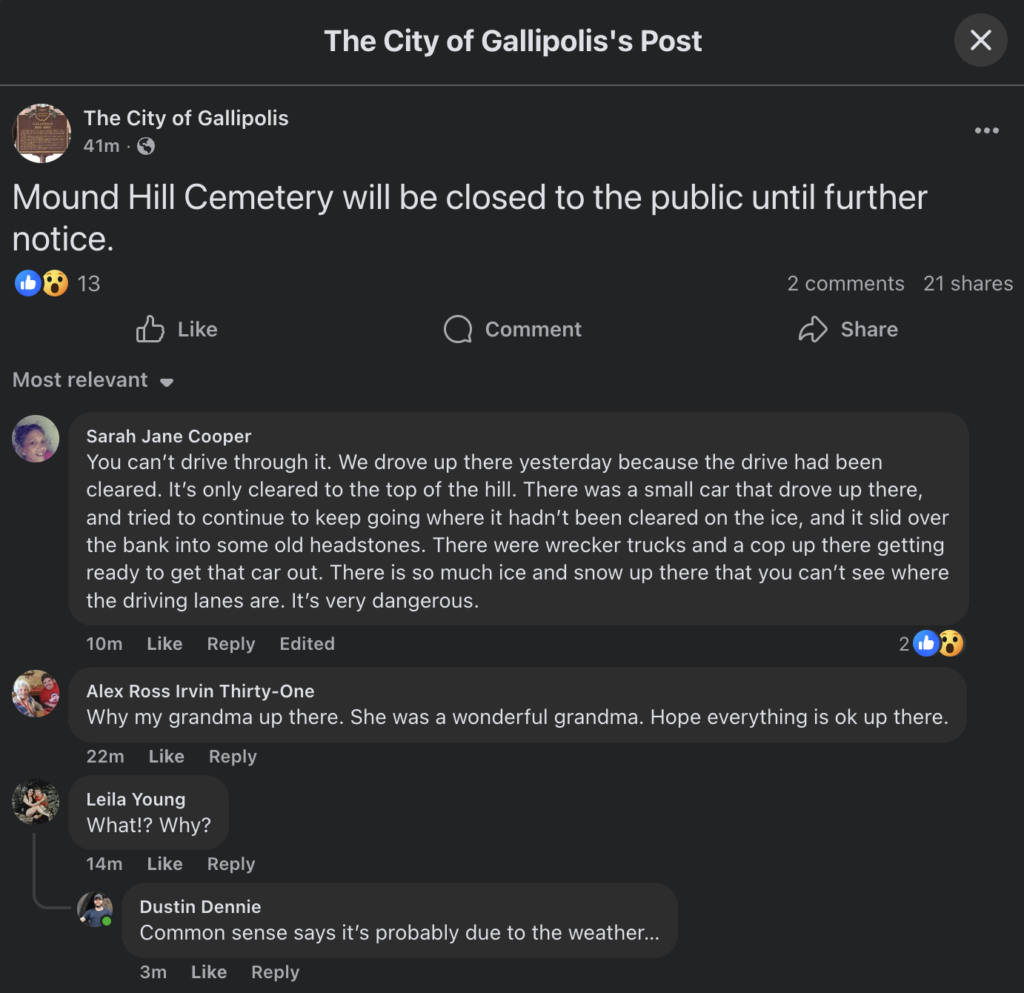Open the three-dot post options menu
Image resolution: width=1024 pixels, height=993 pixels.
click(x=986, y=131)
